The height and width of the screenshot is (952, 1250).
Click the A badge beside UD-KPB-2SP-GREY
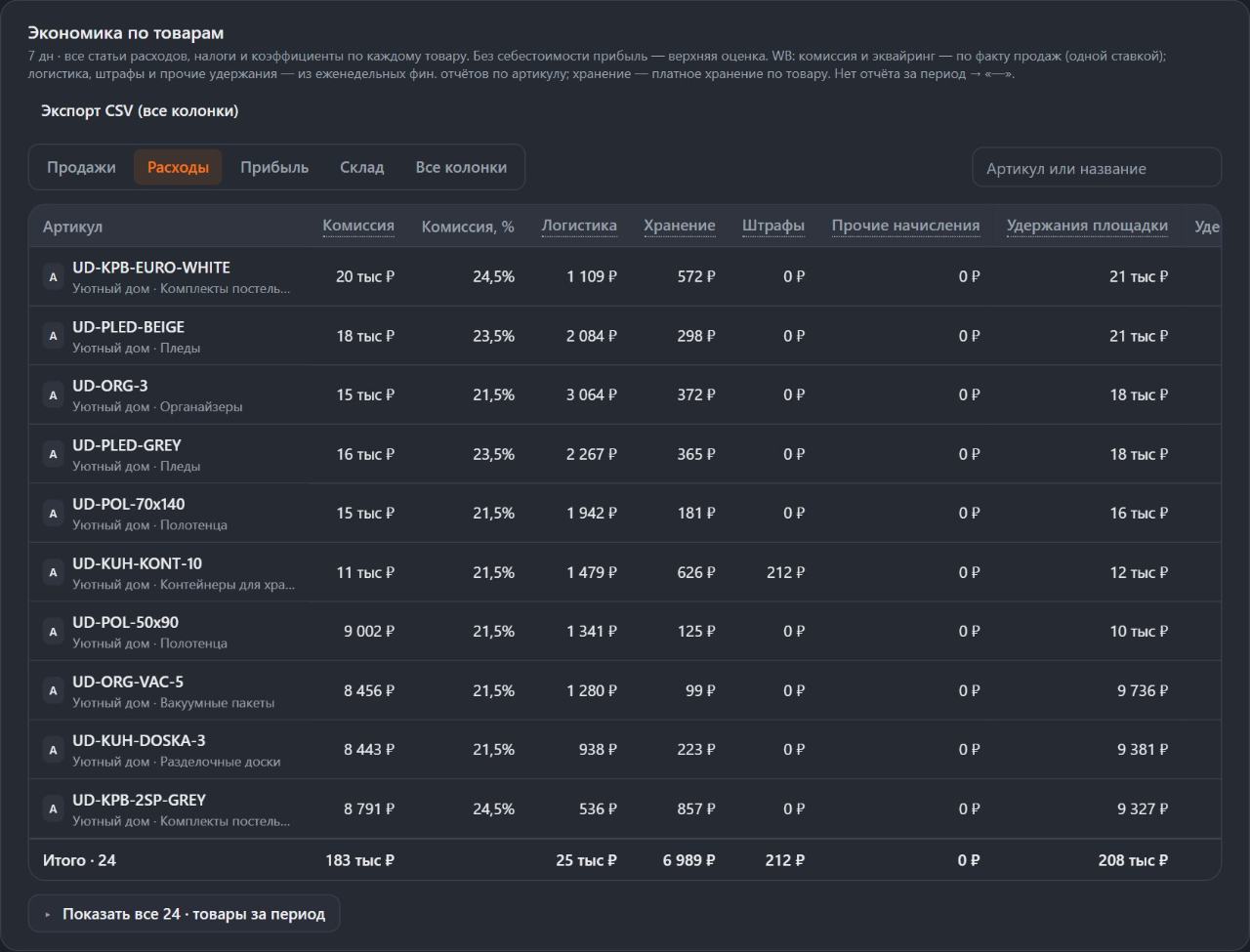click(53, 808)
